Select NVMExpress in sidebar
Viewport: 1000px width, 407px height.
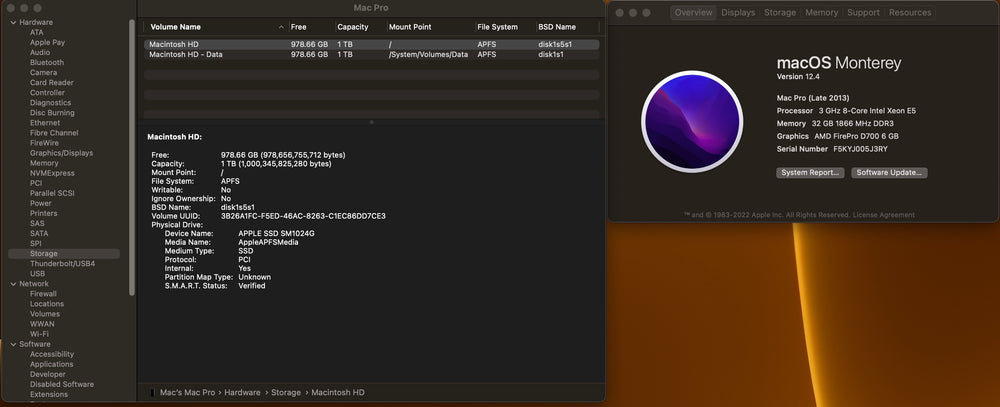coord(52,174)
